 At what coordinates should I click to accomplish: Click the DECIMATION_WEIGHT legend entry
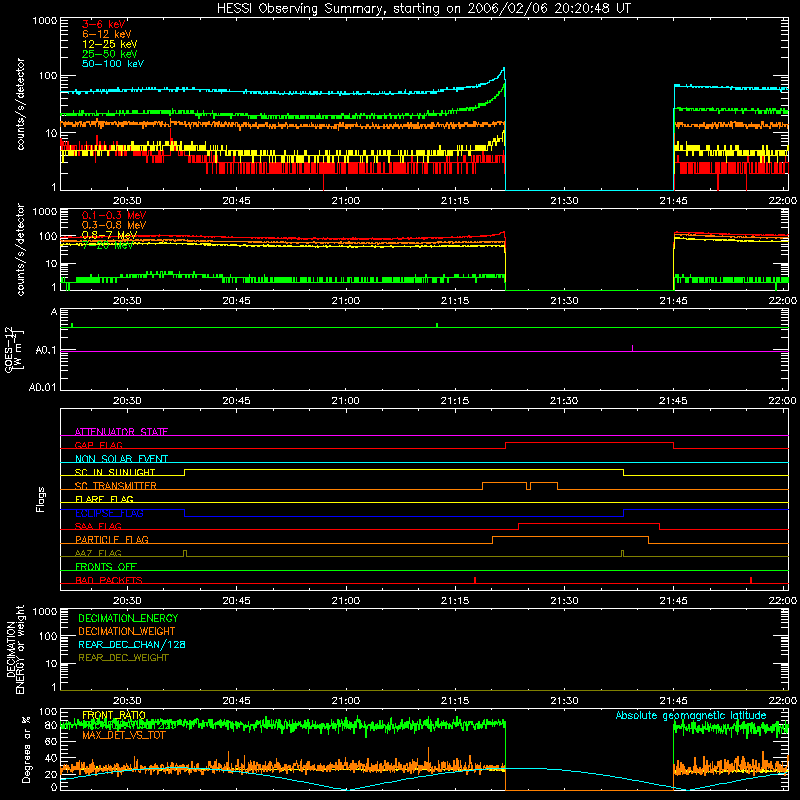[127, 631]
